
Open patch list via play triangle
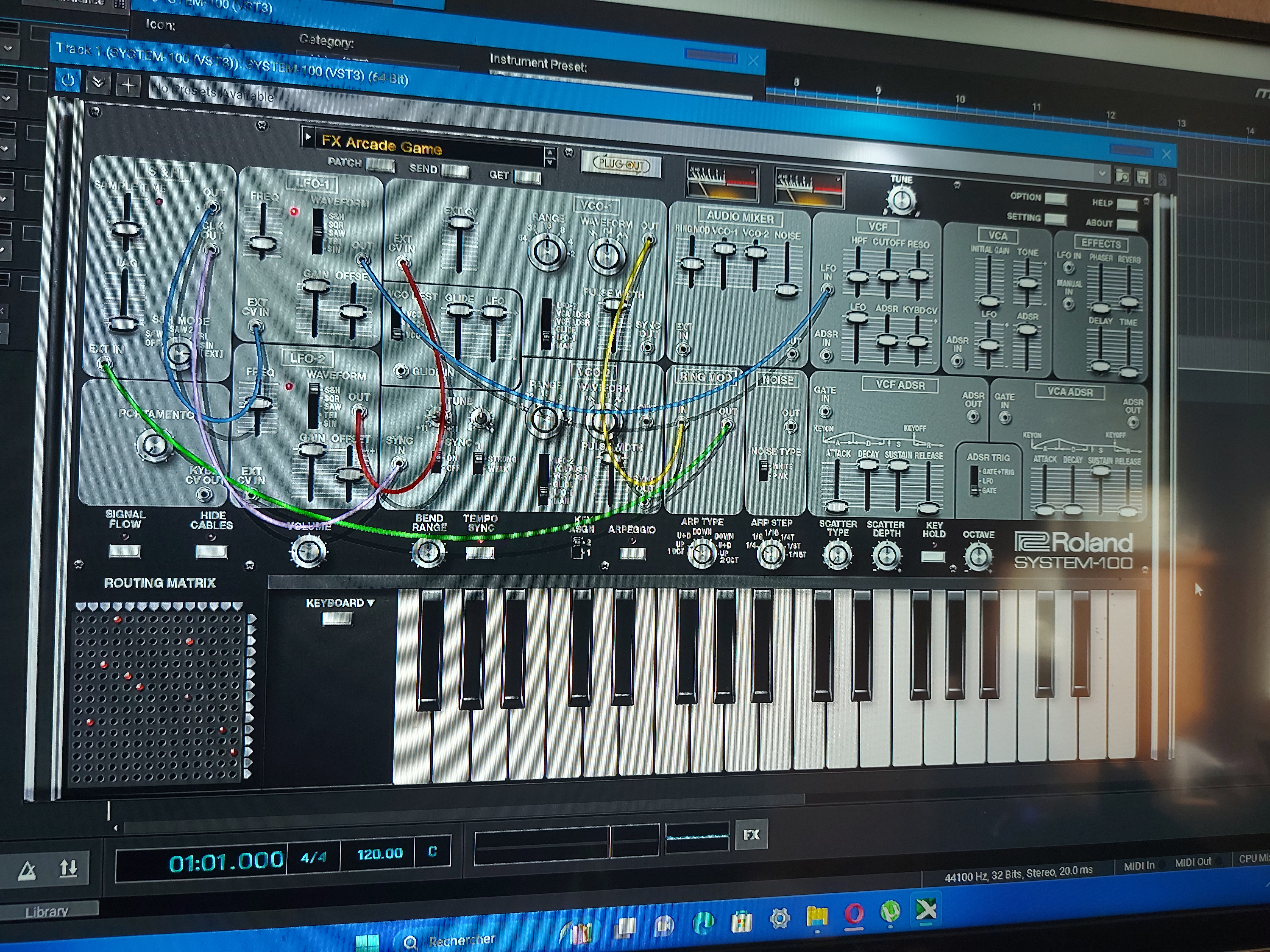point(308,137)
